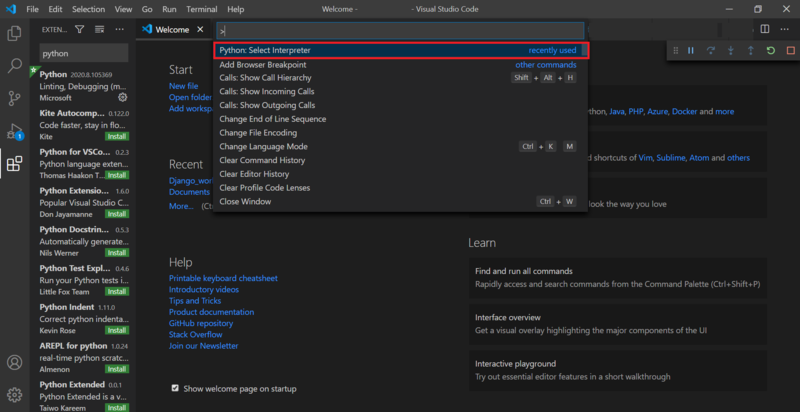
Task: Open the Help menu
Action: (236, 9)
